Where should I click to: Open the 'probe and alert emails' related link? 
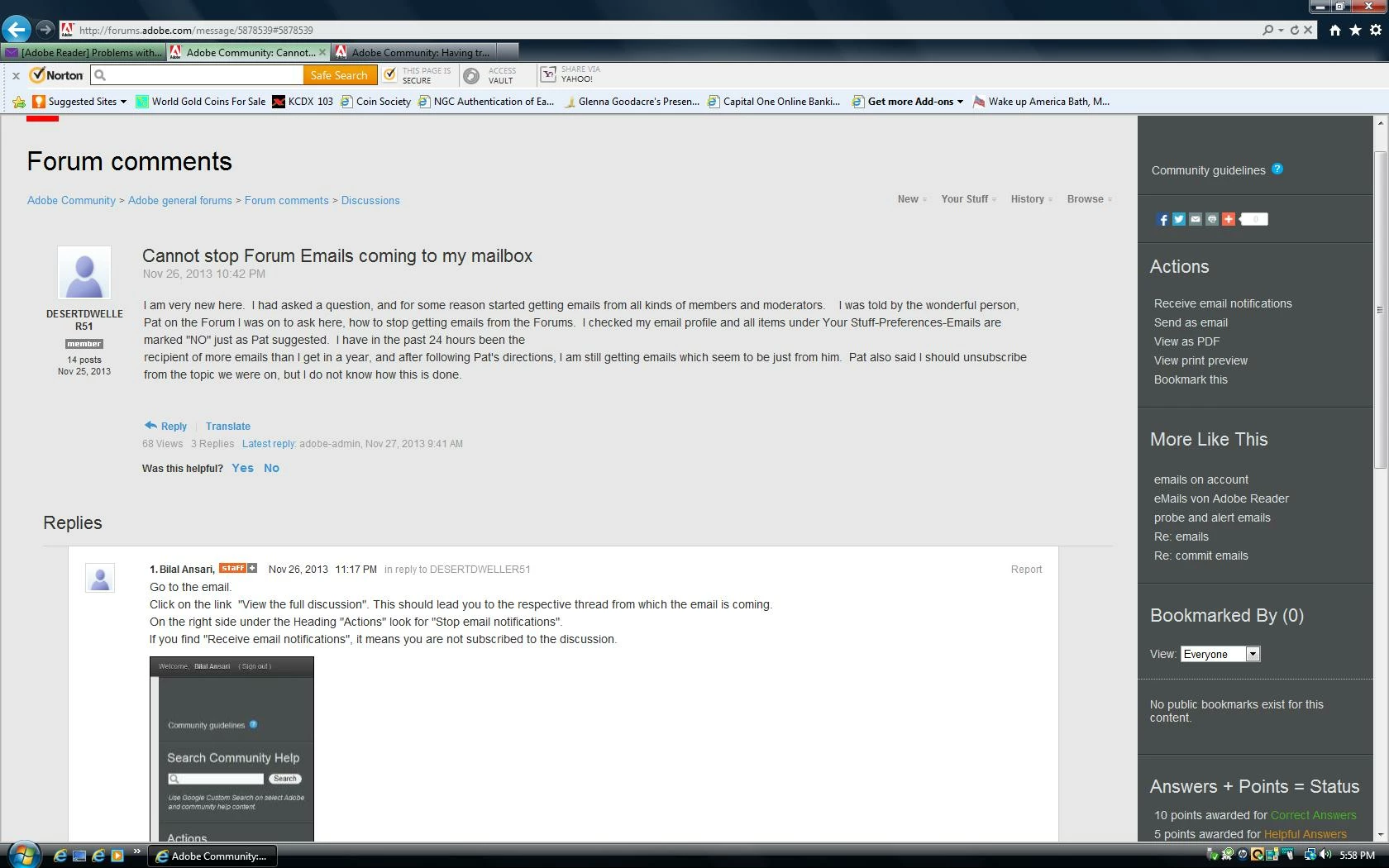tap(1212, 517)
